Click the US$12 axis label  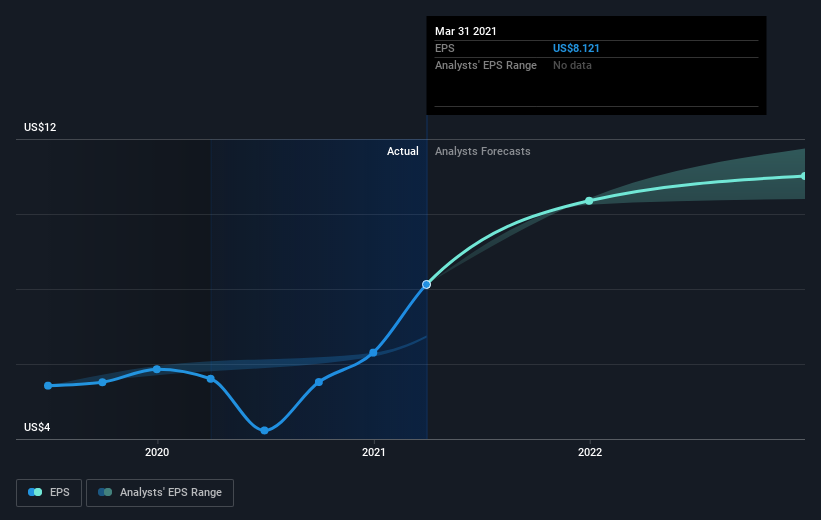pos(40,127)
